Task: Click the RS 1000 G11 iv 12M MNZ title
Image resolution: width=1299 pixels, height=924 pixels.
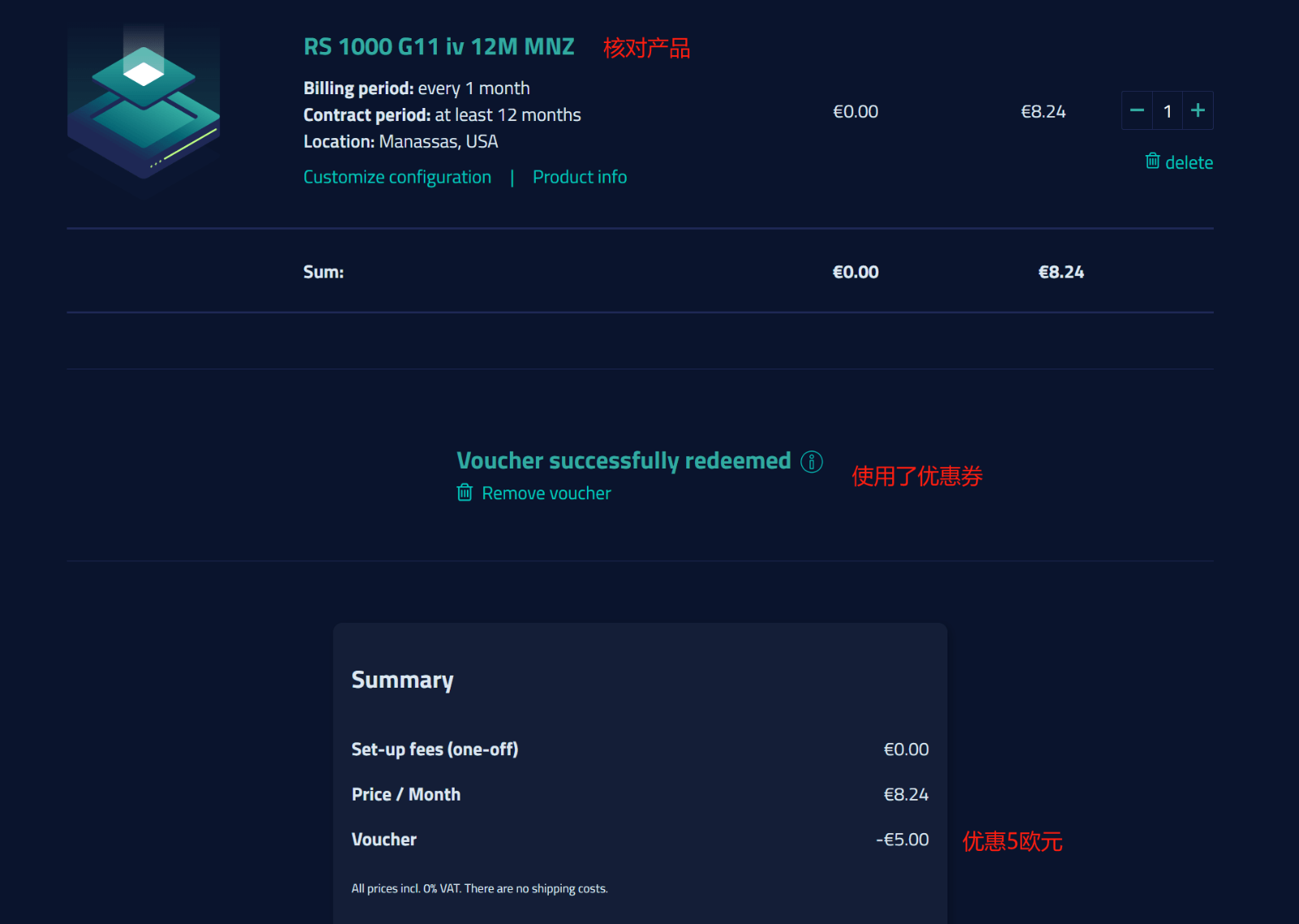Action: coord(438,47)
